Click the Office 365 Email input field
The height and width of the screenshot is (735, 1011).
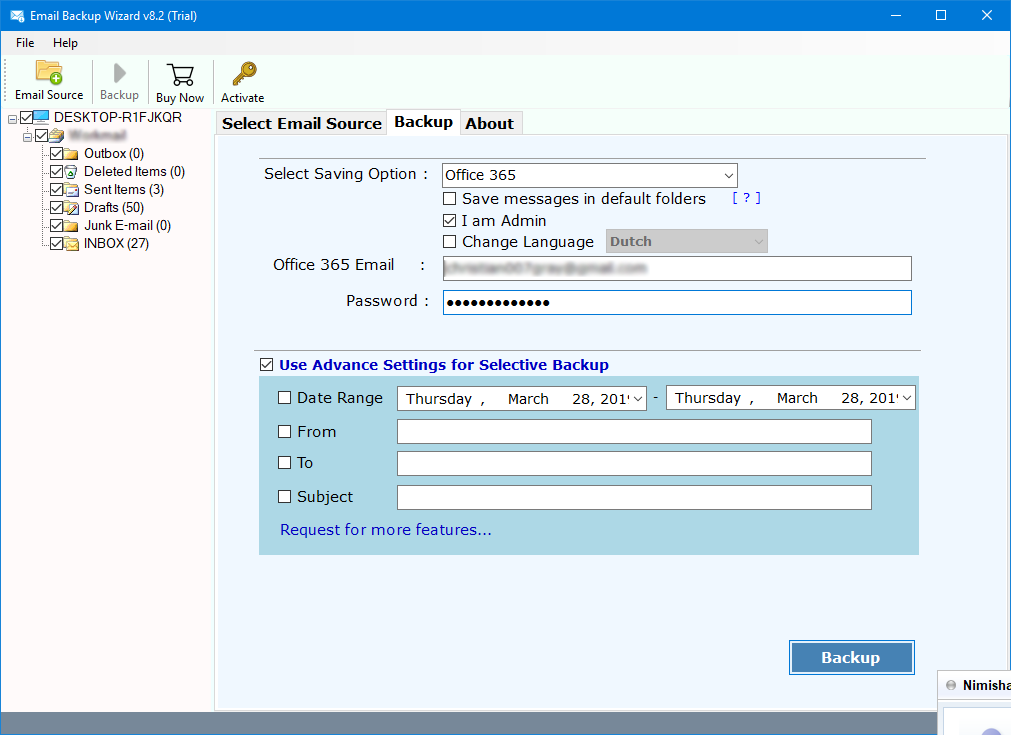(x=677, y=268)
